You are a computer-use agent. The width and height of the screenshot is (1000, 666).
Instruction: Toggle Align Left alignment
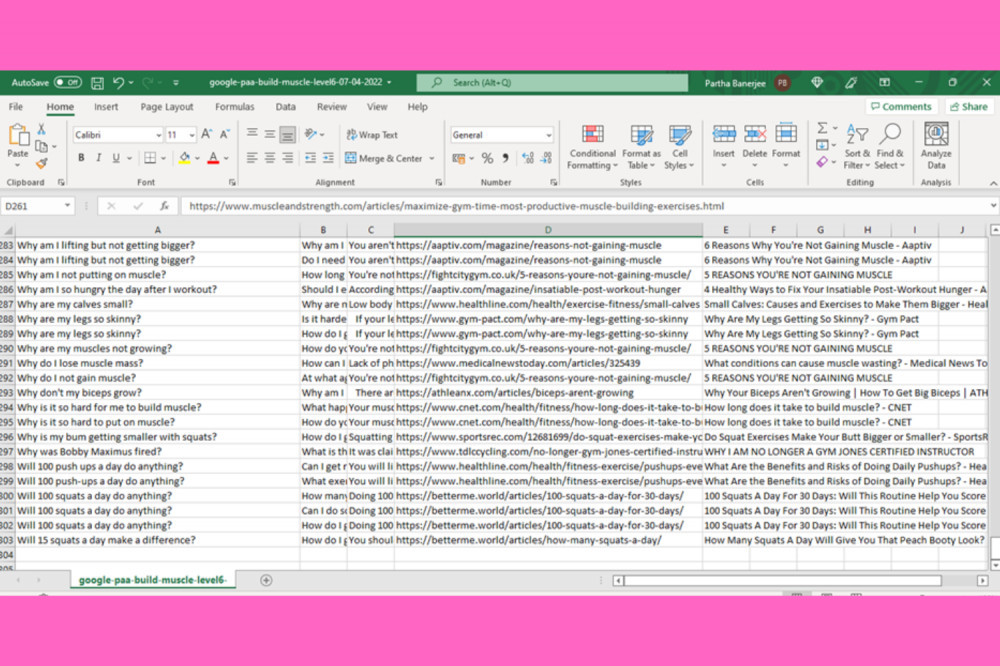[x=252, y=158]
